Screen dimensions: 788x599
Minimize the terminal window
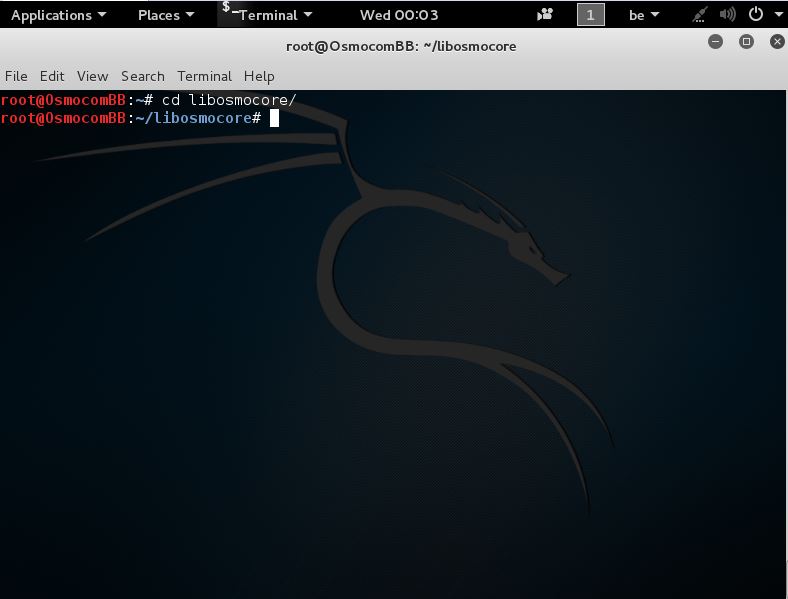(716, 42)
